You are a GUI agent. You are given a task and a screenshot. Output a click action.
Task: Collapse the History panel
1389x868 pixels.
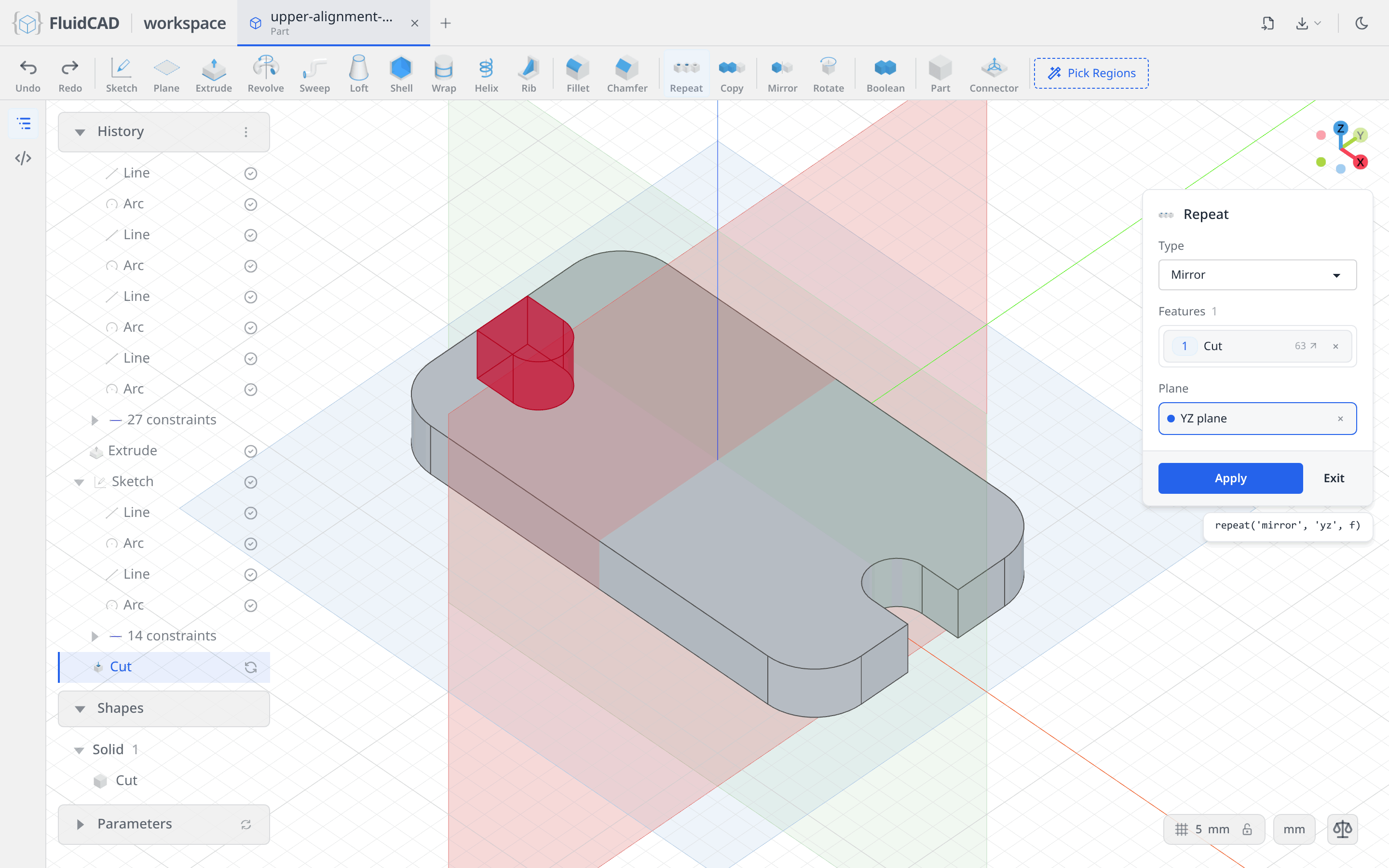(80, 132)
